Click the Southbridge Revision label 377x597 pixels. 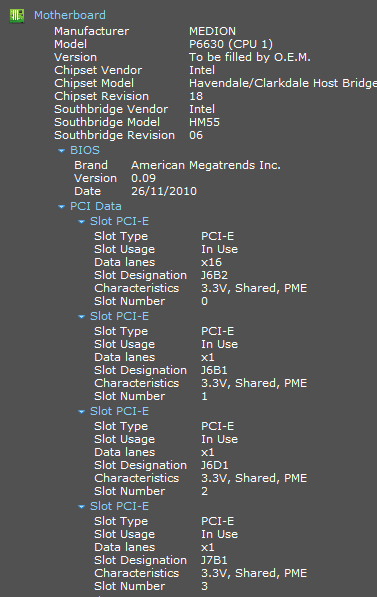pyautogui.click(x=114, y=135)
